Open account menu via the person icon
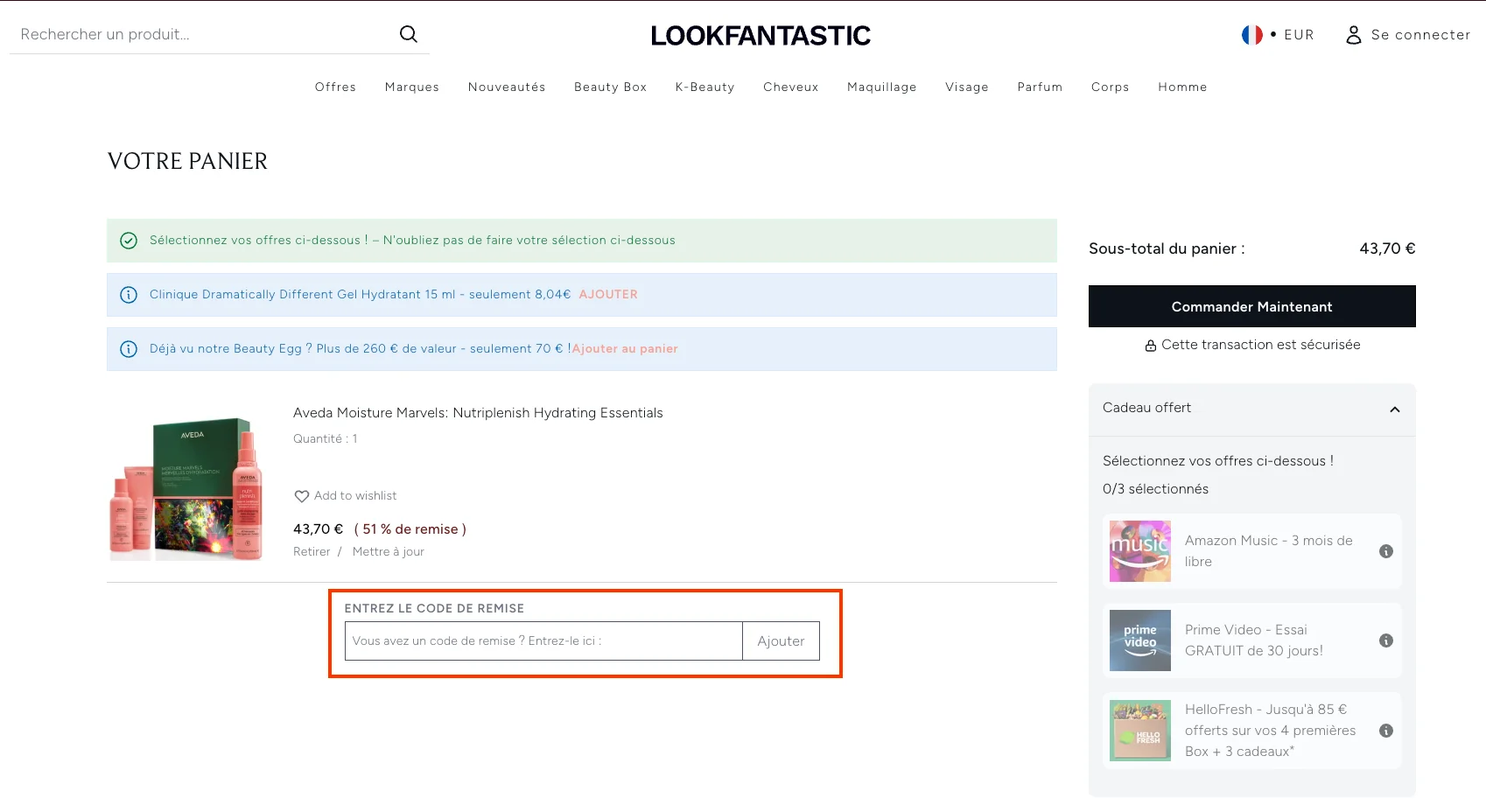This screenshot has height=812, width=1486. [1354, 35]
